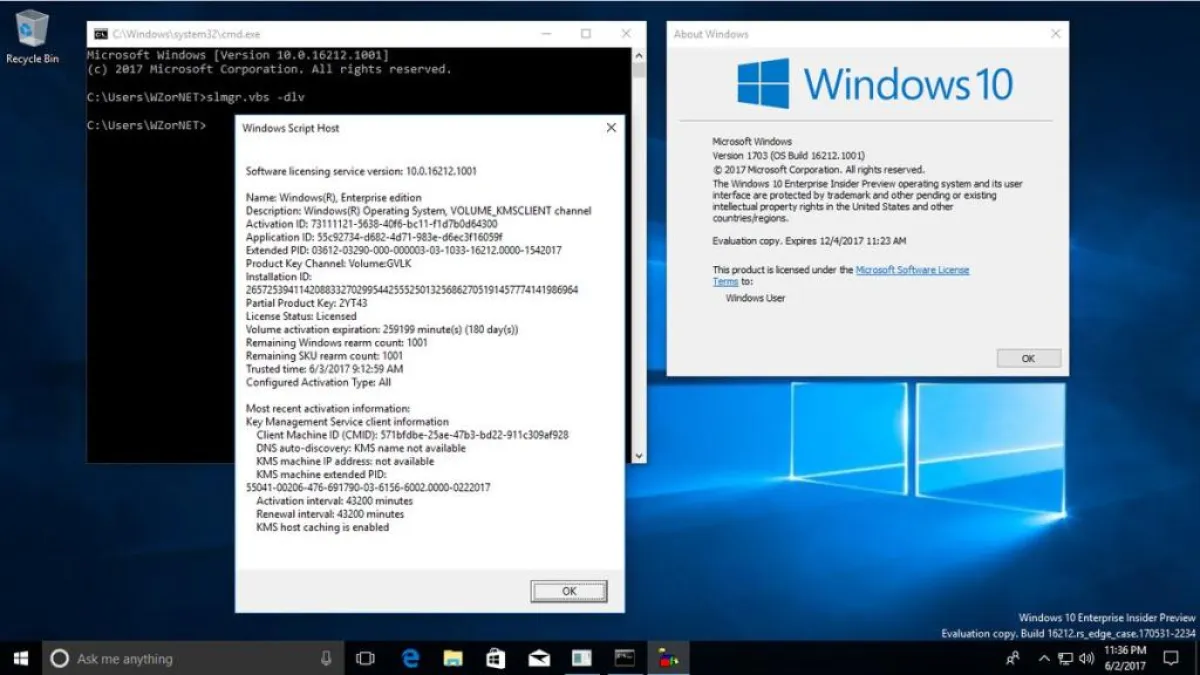Launch Microsoft Edge from the taskbar
Viewport: 1200px width, 675px height.
[410, 658]
